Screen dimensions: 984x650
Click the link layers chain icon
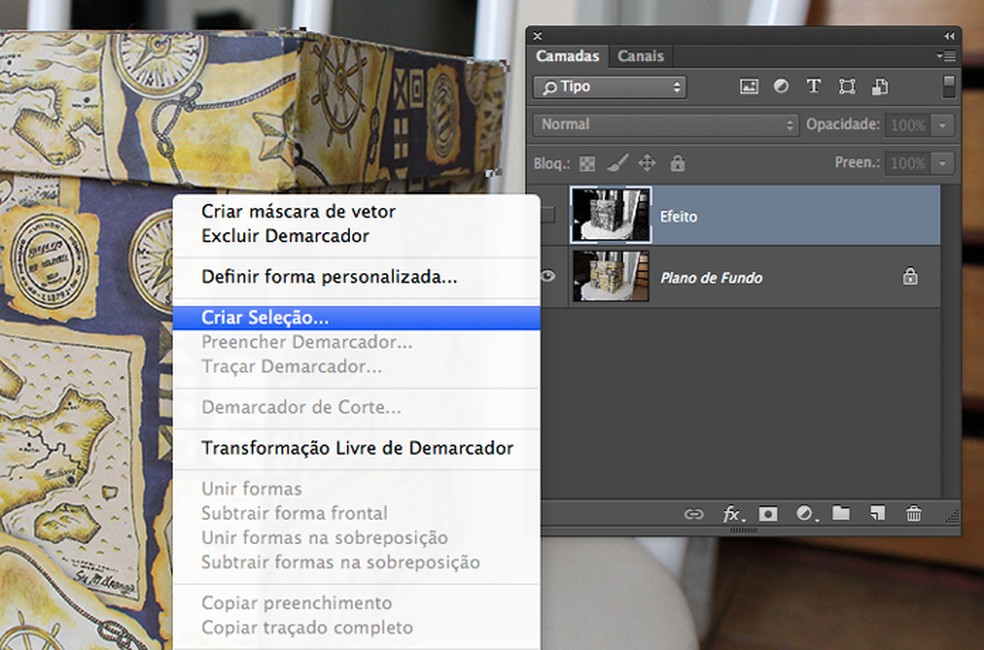coord(693,514)
